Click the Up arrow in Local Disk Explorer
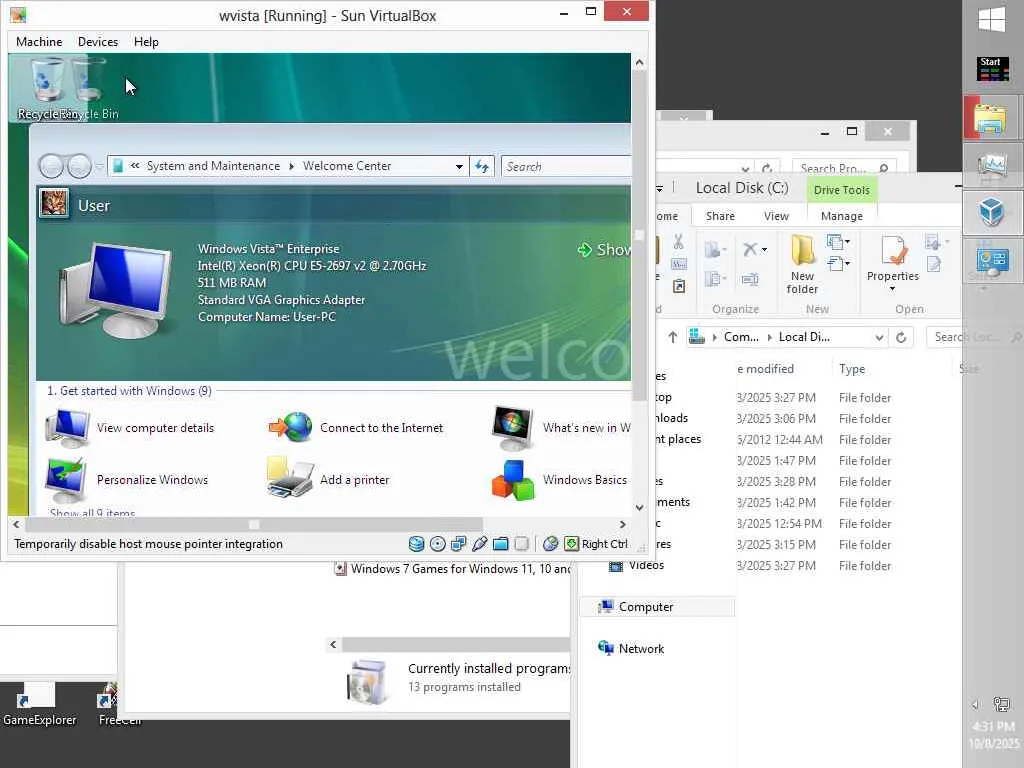The image size is (1024, 768). (x=673, y=337)
